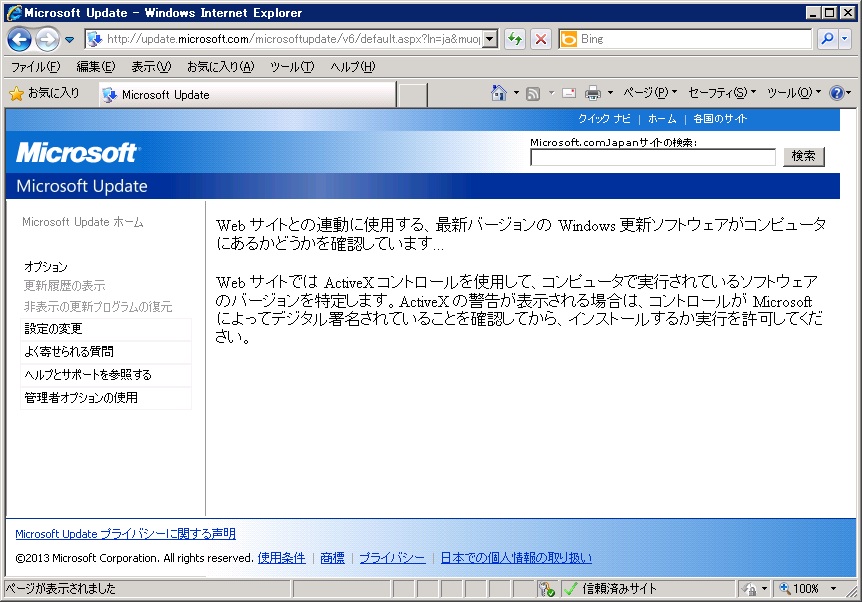Click the Read Mail envelope icon
This screenshot has width=862, height=602.
pyautogui.click(x=569, y=93)
